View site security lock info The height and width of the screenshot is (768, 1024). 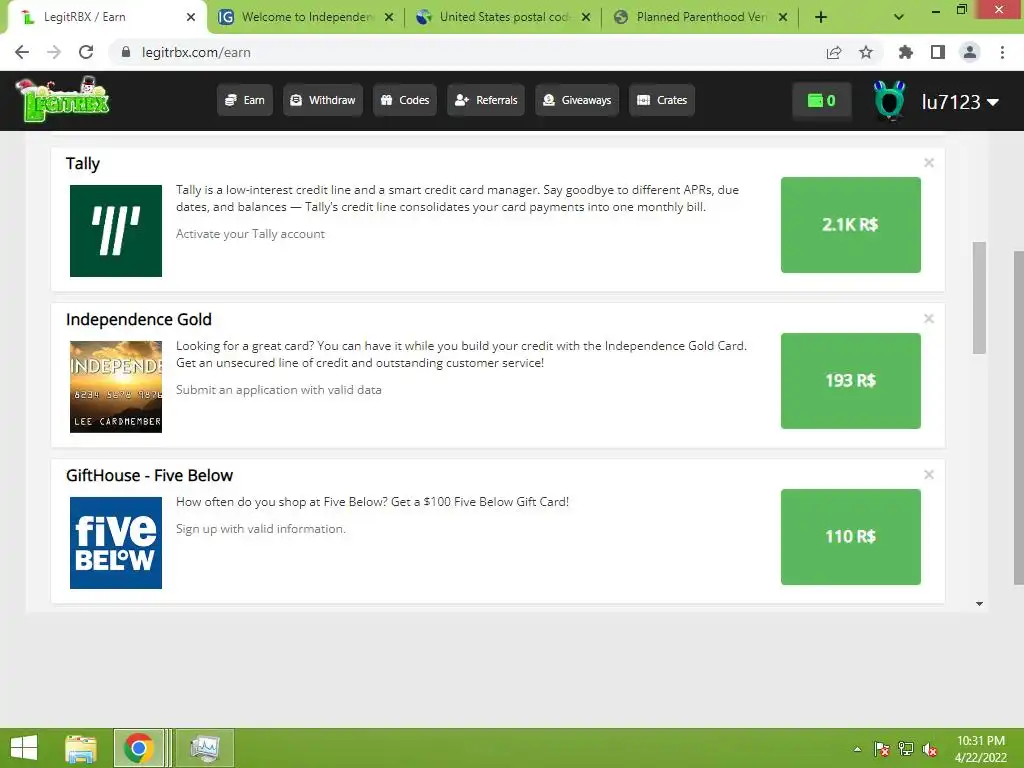(x=126, y=52)
